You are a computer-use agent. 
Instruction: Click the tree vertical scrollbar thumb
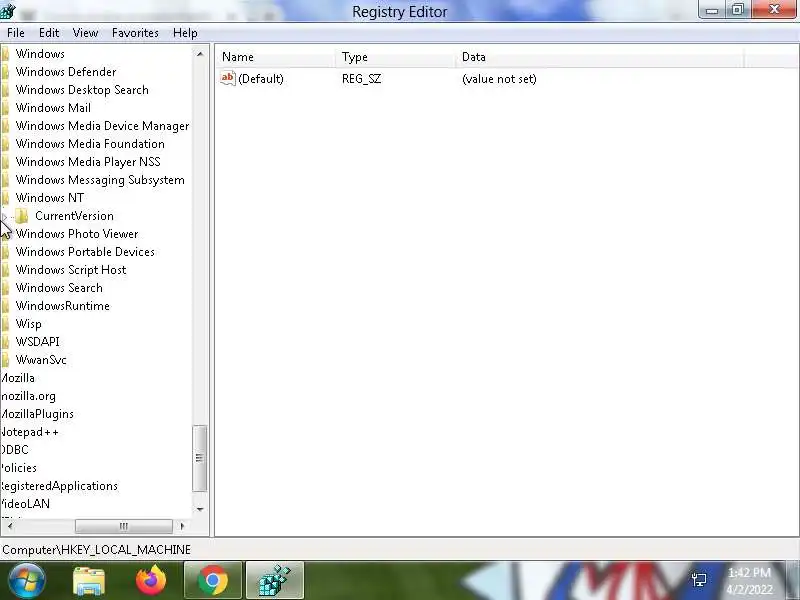(199, 458)
